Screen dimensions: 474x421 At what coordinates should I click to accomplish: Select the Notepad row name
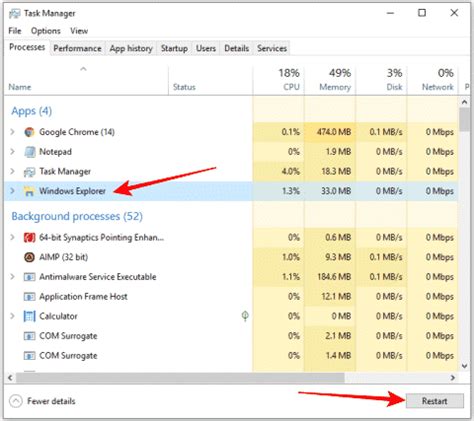click(x=55, y=152)
